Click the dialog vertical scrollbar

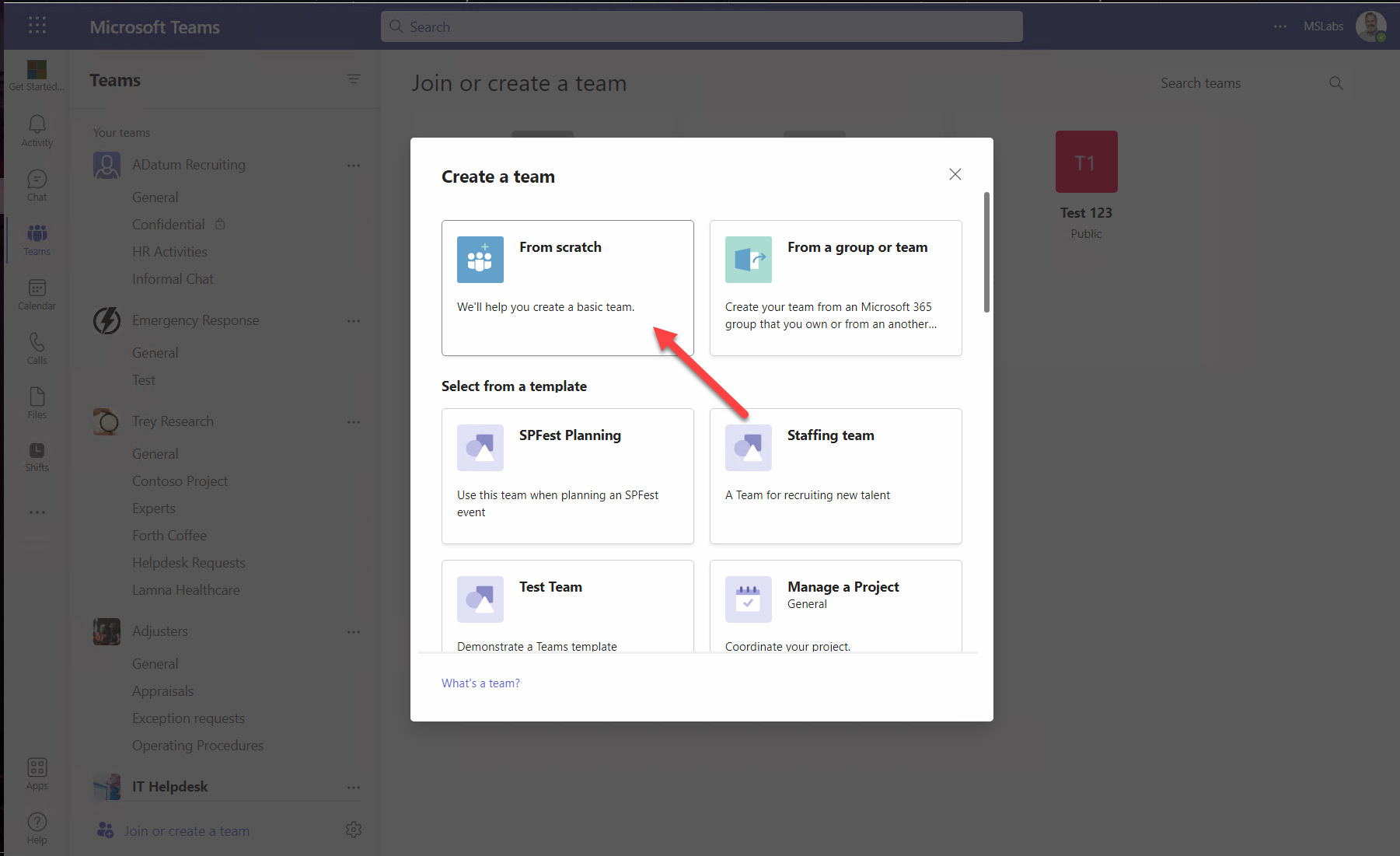coord(986,252)
